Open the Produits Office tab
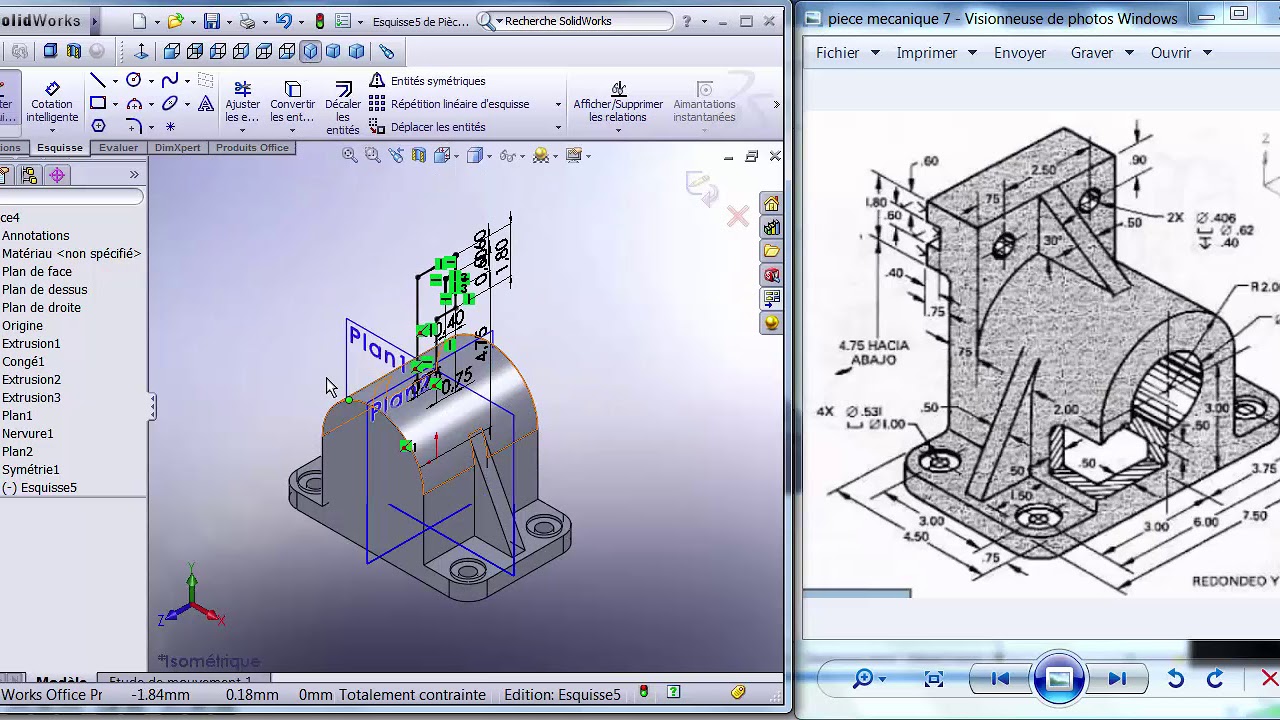This screenshot has width=1280, height=720. 252,148
